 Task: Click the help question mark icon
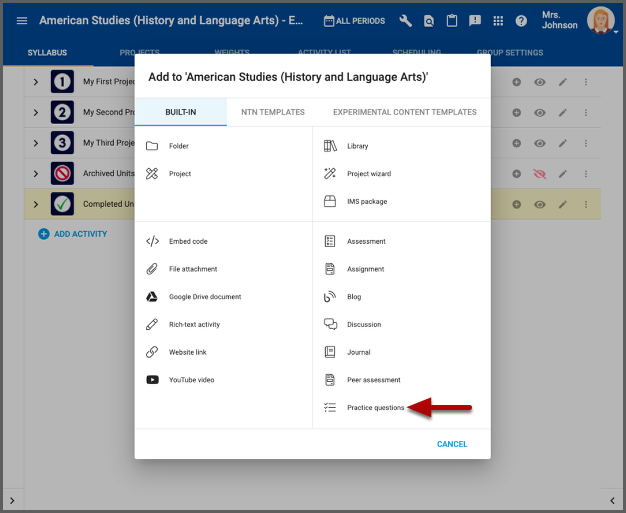(521, 21)
